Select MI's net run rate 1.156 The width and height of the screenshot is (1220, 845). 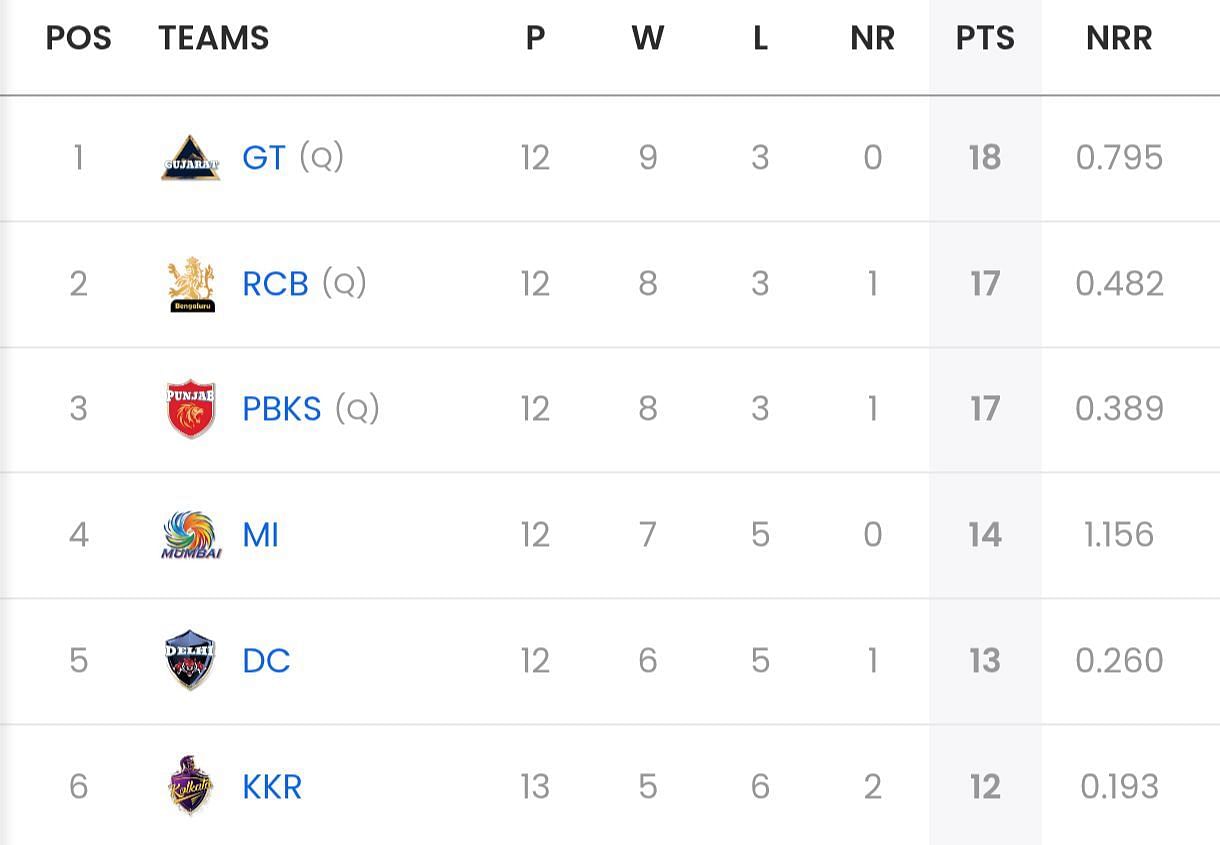point(1119,535)
